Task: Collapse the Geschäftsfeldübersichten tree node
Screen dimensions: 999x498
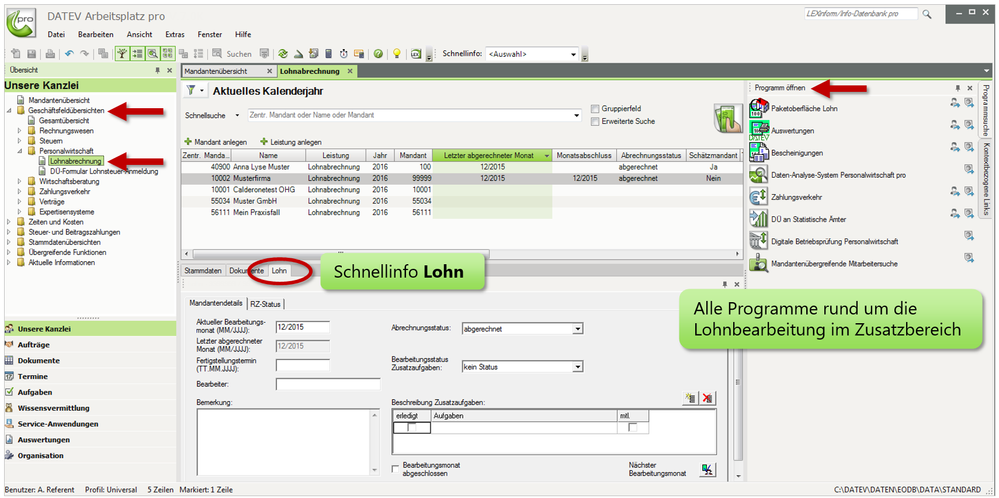Action: [x=9, y=110]
